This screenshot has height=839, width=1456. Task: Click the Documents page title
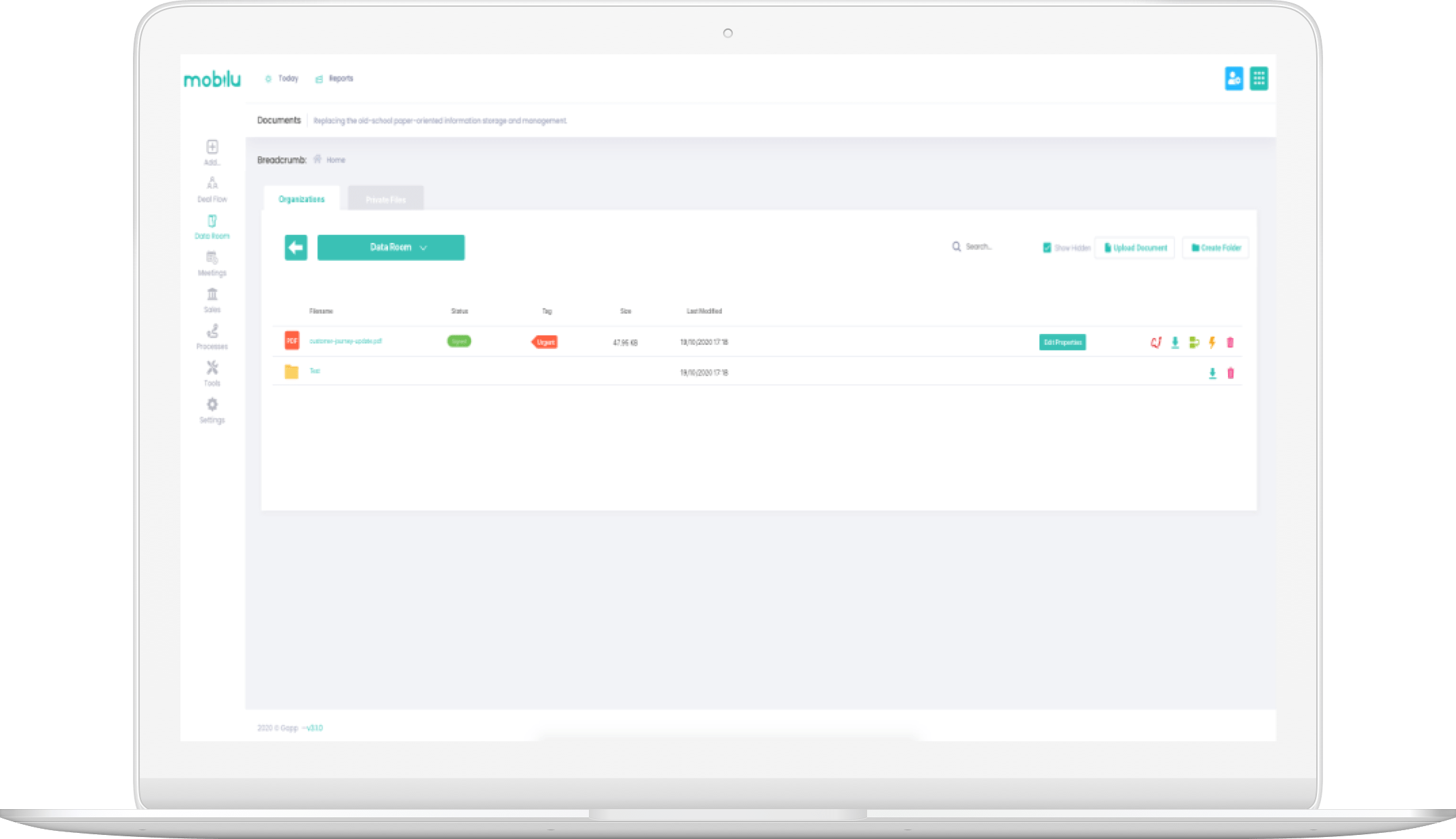pyautogui.click(x=279, y=120)
